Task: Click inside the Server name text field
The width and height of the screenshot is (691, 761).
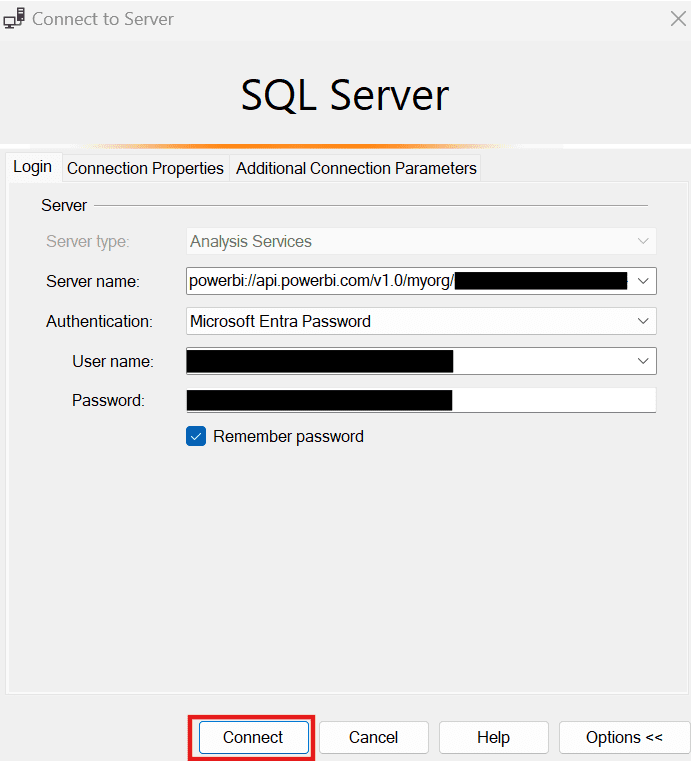Action: [x=320, y=281]
